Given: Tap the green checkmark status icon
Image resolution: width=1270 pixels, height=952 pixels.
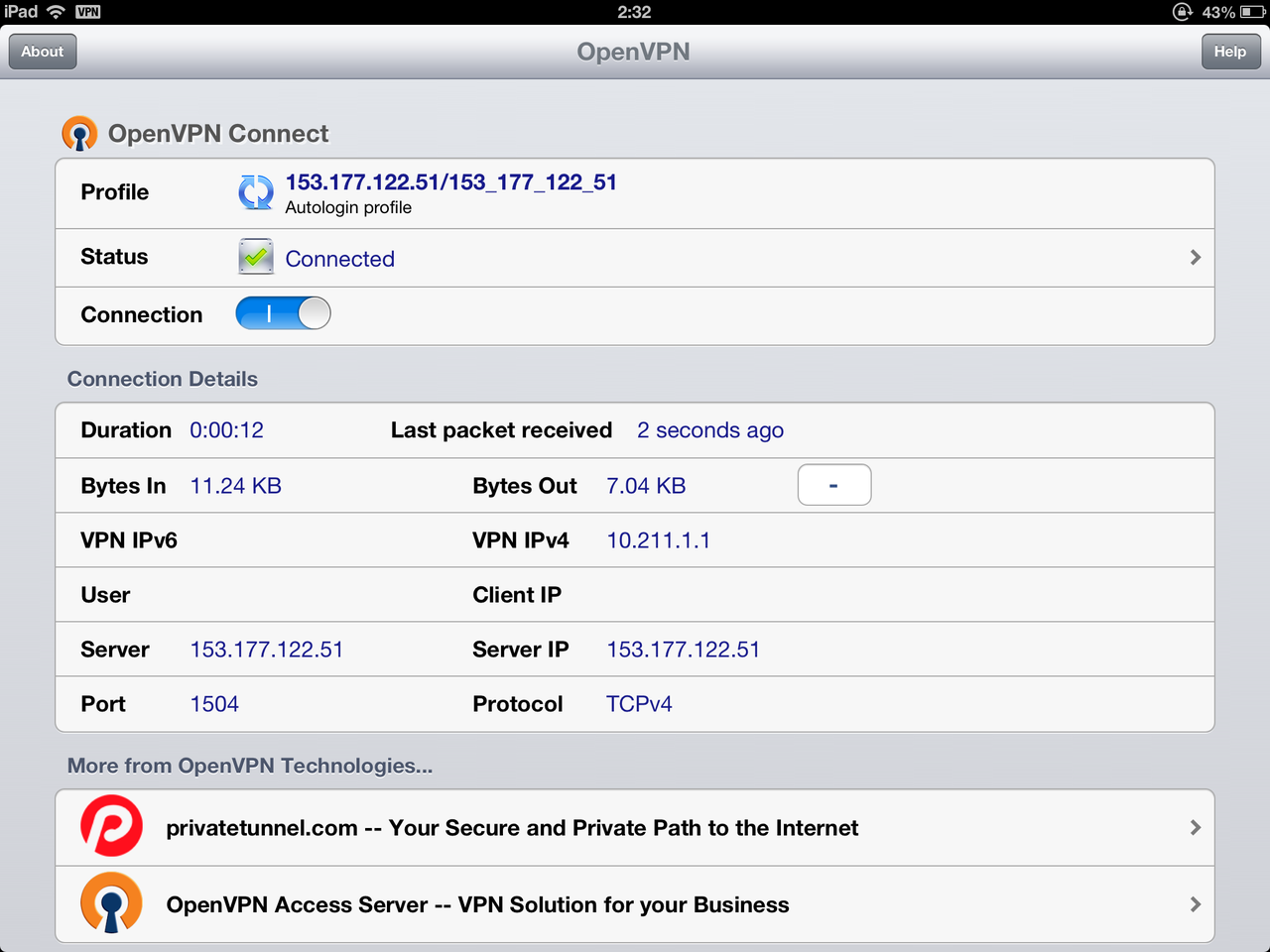Looking at the screenshot, I should [x=256, y=257].
